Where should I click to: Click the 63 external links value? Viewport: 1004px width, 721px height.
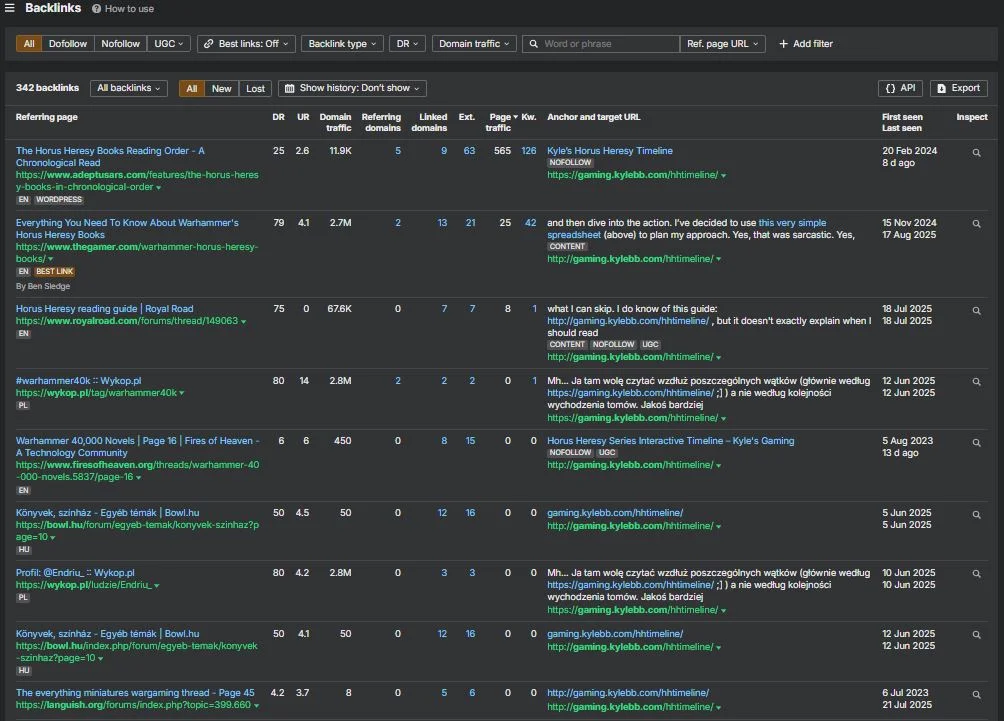pos(469,151)
